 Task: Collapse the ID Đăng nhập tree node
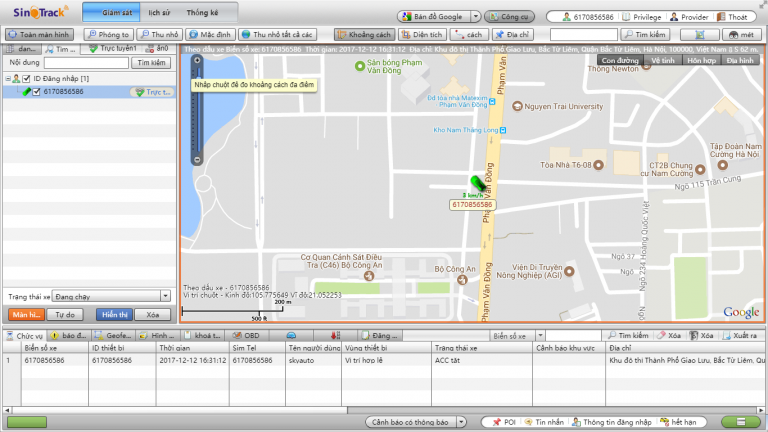pyautogui.click(x=7, y=78)
